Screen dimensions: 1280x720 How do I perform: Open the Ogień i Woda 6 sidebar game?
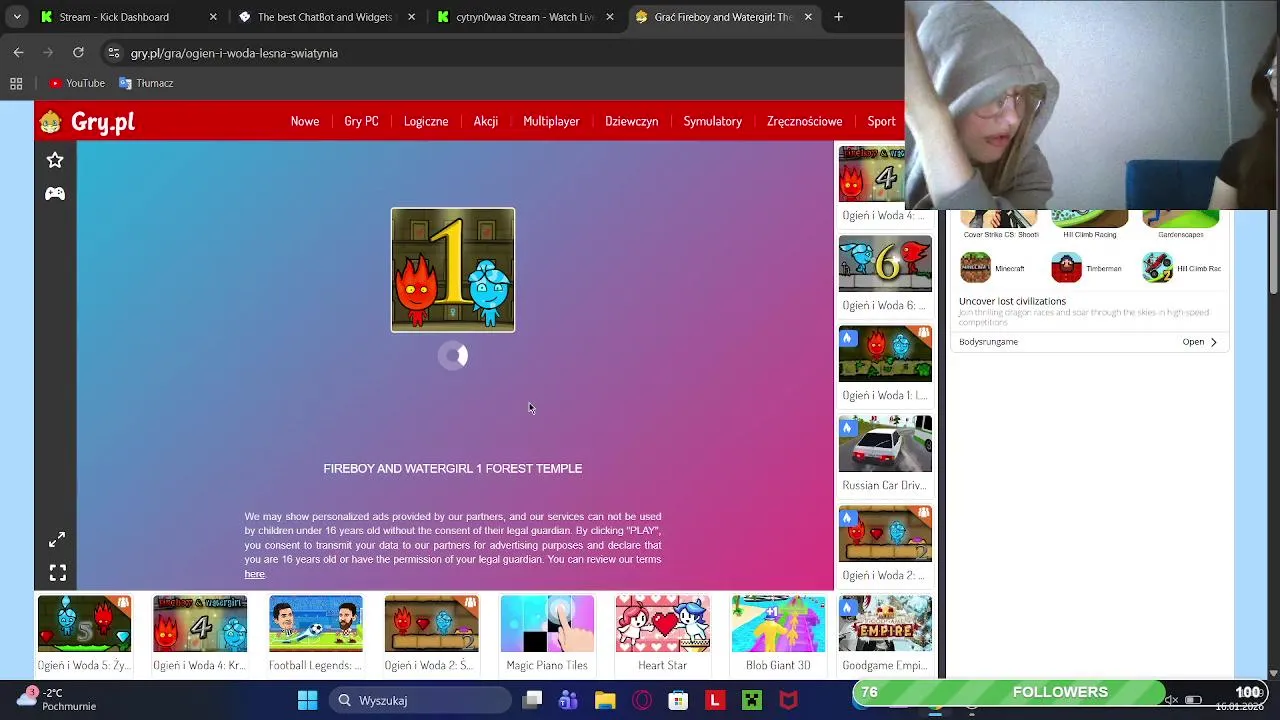coord(885,274)
